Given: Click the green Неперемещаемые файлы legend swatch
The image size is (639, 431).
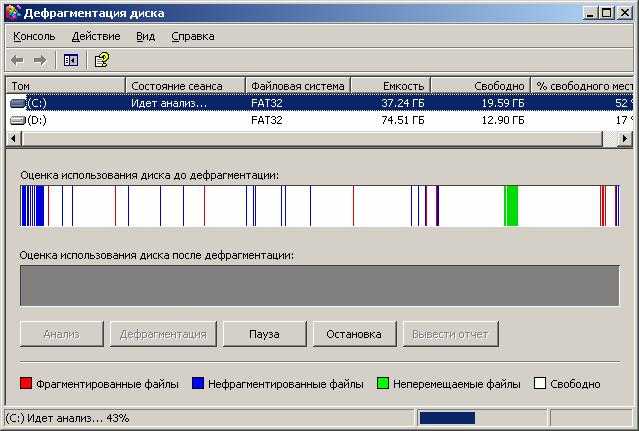Looking at the screenshot, I should 383,383.
